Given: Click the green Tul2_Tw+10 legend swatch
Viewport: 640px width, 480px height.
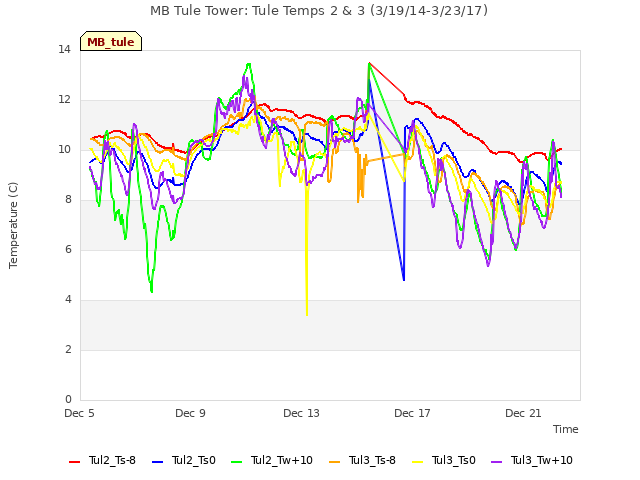Looking at the screenshot, I should point(237,462).
